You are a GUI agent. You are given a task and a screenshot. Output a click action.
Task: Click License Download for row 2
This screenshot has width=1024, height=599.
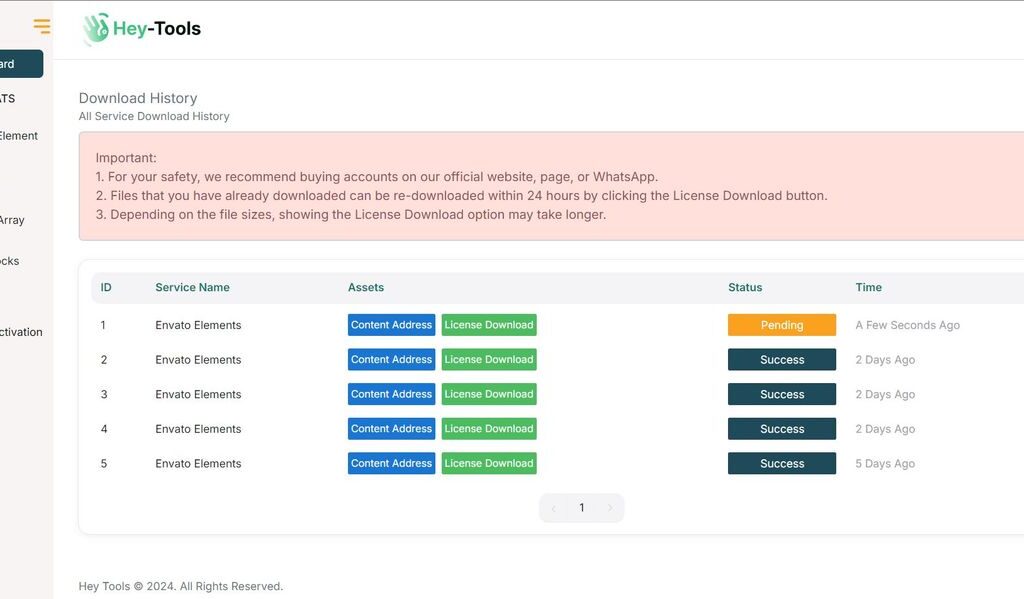click(x=489, y=359)
